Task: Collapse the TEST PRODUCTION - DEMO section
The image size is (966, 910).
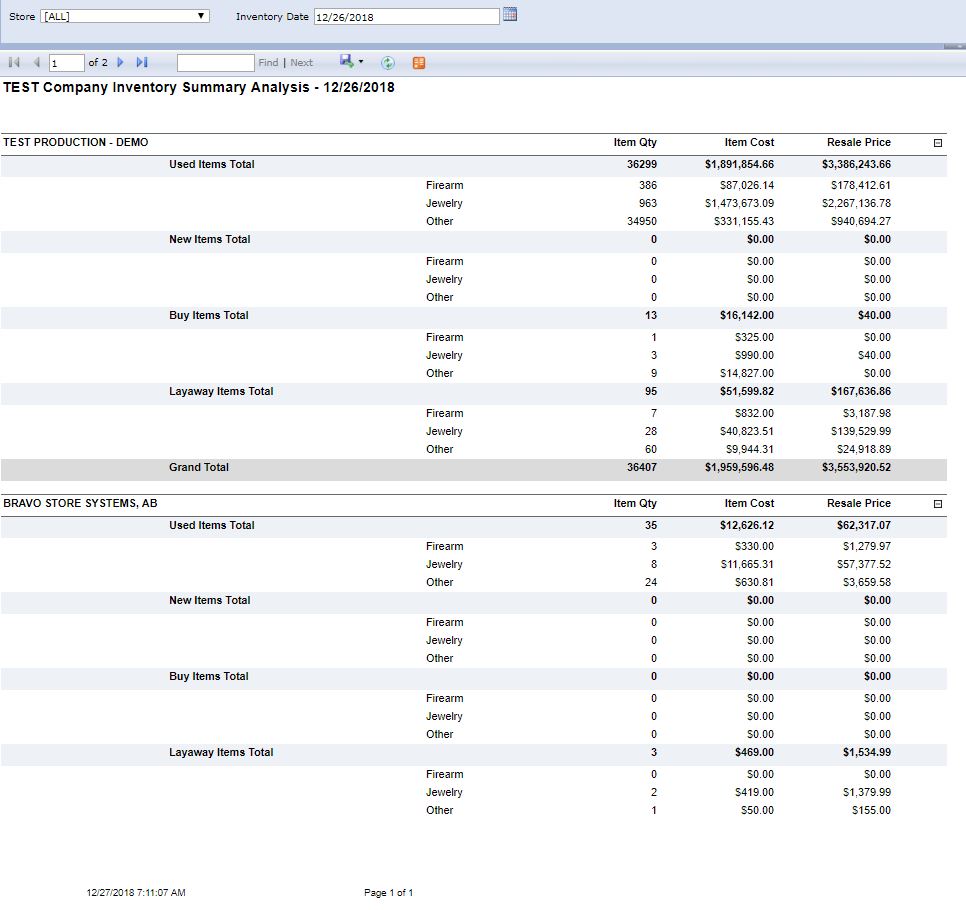Action: pos(938,143)
